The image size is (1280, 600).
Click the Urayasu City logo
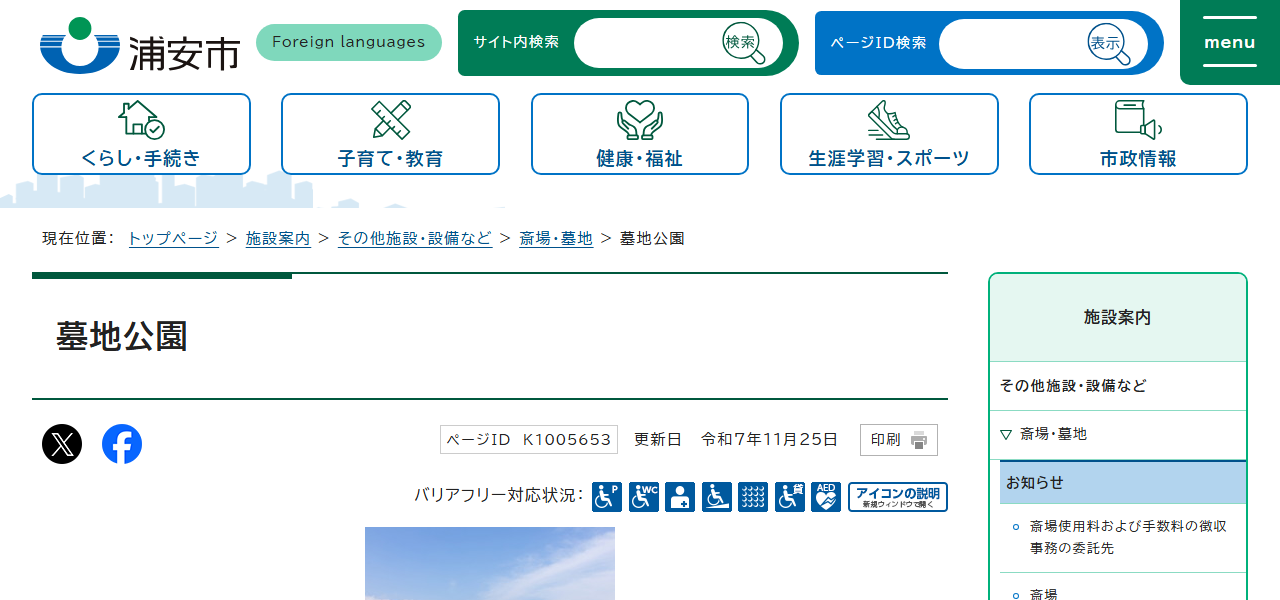[139, 45]
